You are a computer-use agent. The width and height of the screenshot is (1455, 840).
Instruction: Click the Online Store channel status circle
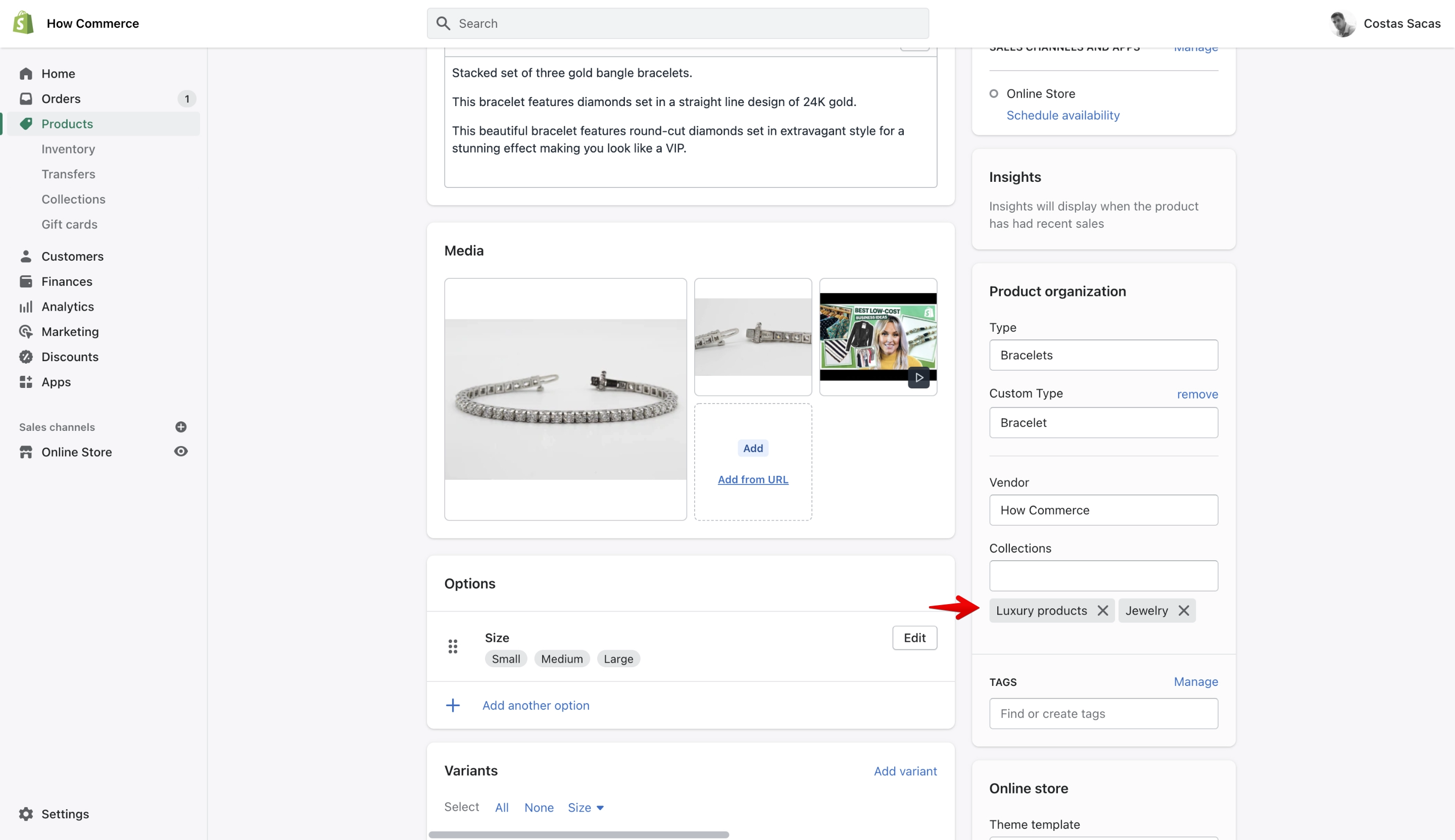[993, 93]
